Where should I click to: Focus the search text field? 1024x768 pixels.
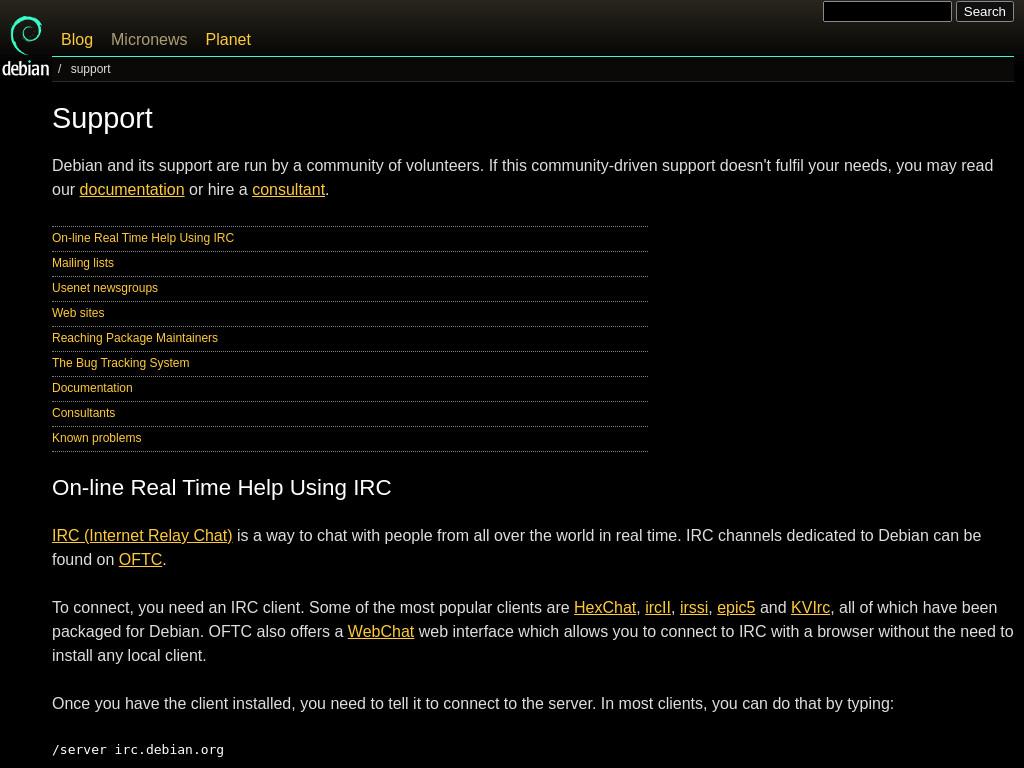point(887,12)
